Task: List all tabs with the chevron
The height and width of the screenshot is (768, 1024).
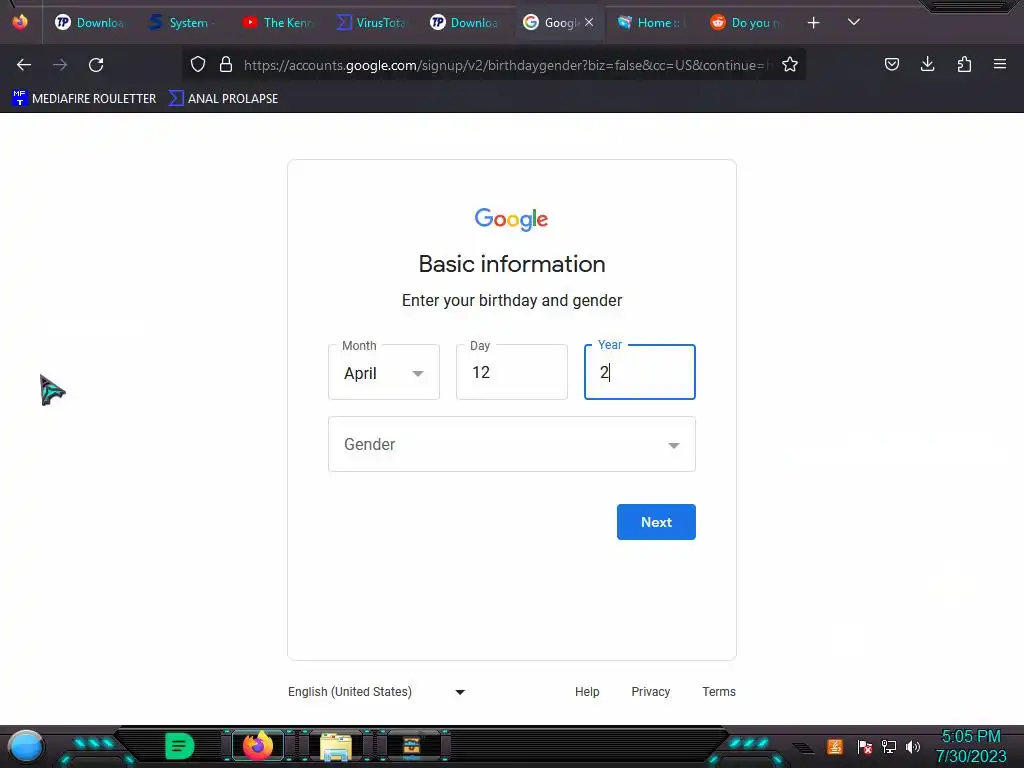Action: [854, 22]
